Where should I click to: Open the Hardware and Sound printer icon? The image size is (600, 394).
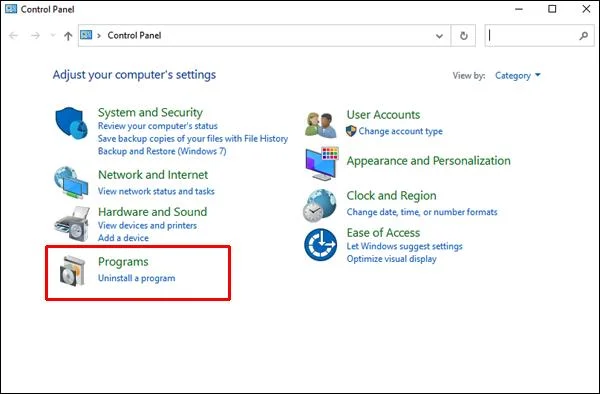pyautogui.click(x=72, y=224)
